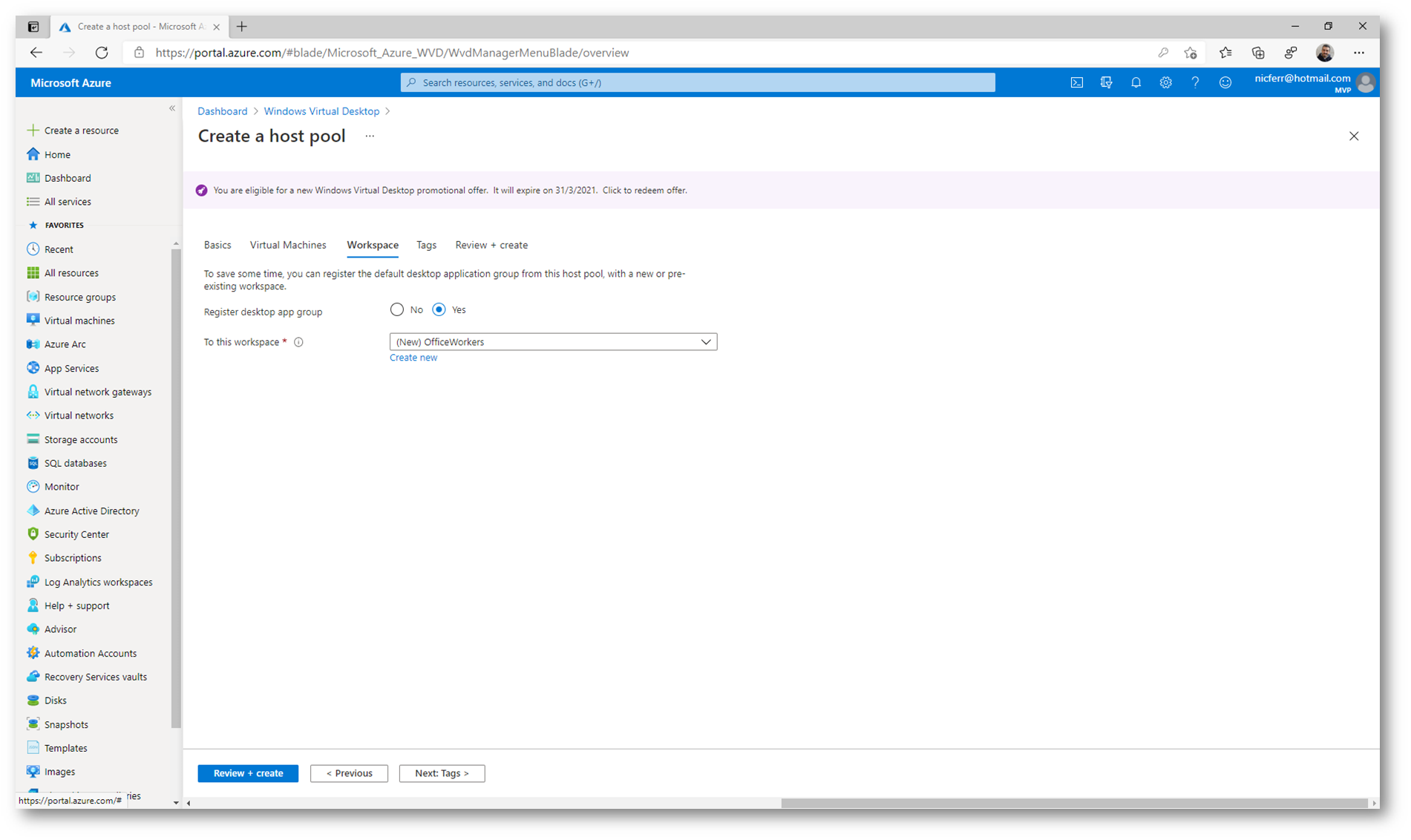Click the horizontal scrollbar thumb
This screenshot has width=1411, height=840.
click(x=1074, y=803)
